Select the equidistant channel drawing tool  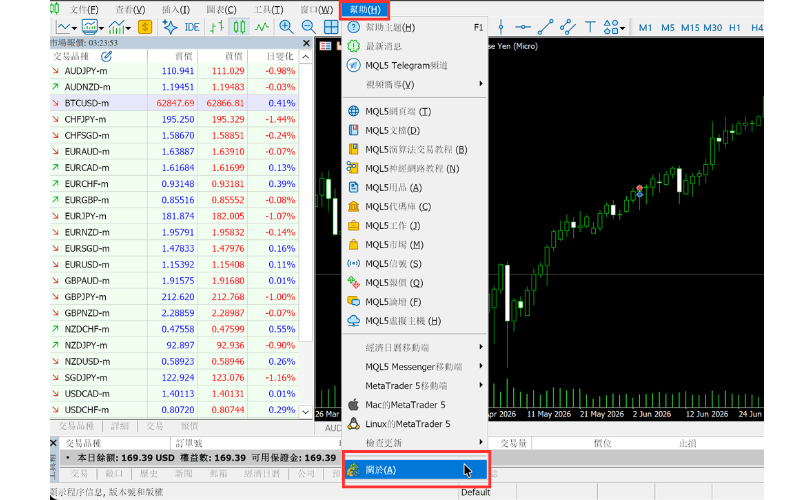tap(567, 27)
